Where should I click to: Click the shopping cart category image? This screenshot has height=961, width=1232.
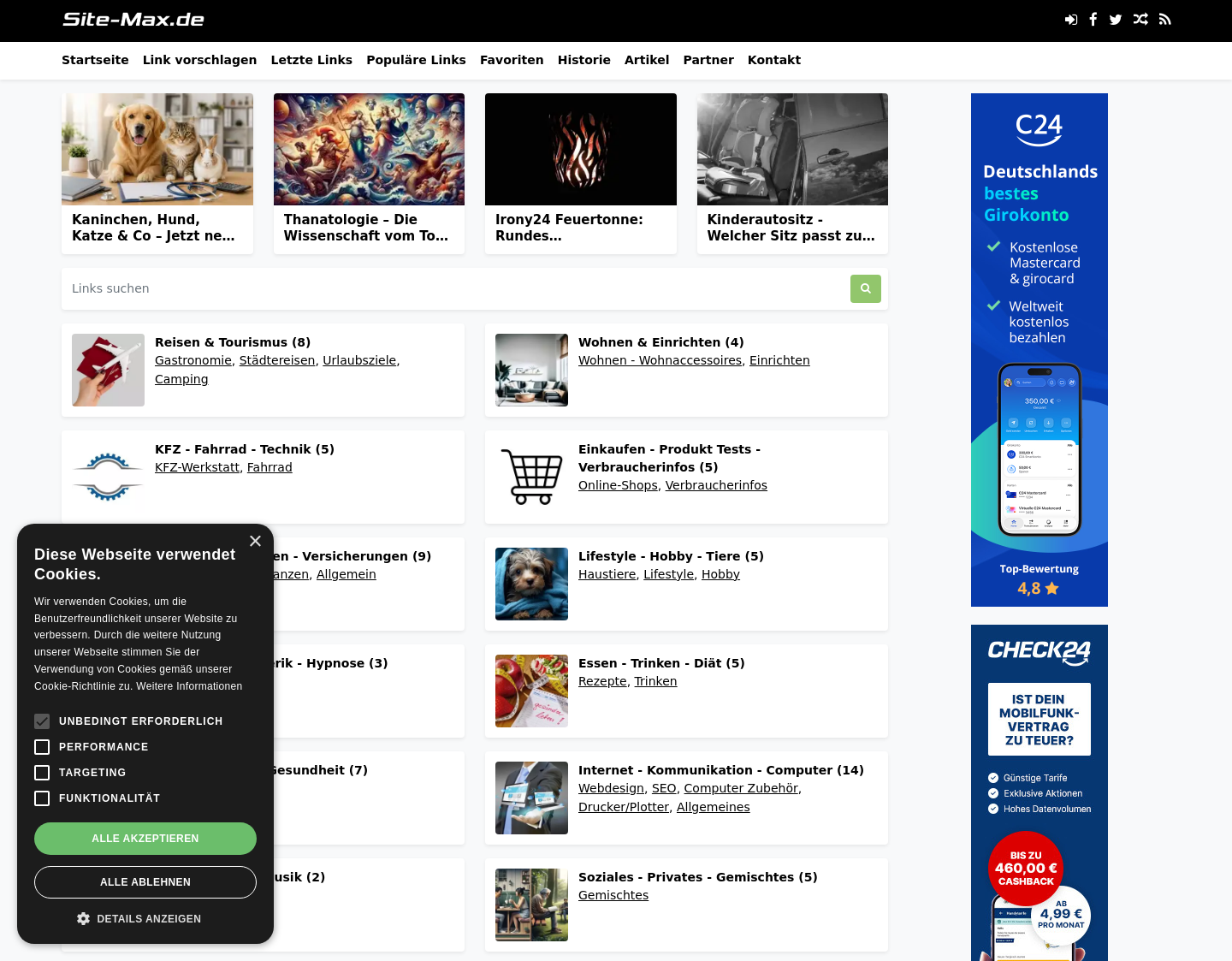coord(531,477)
